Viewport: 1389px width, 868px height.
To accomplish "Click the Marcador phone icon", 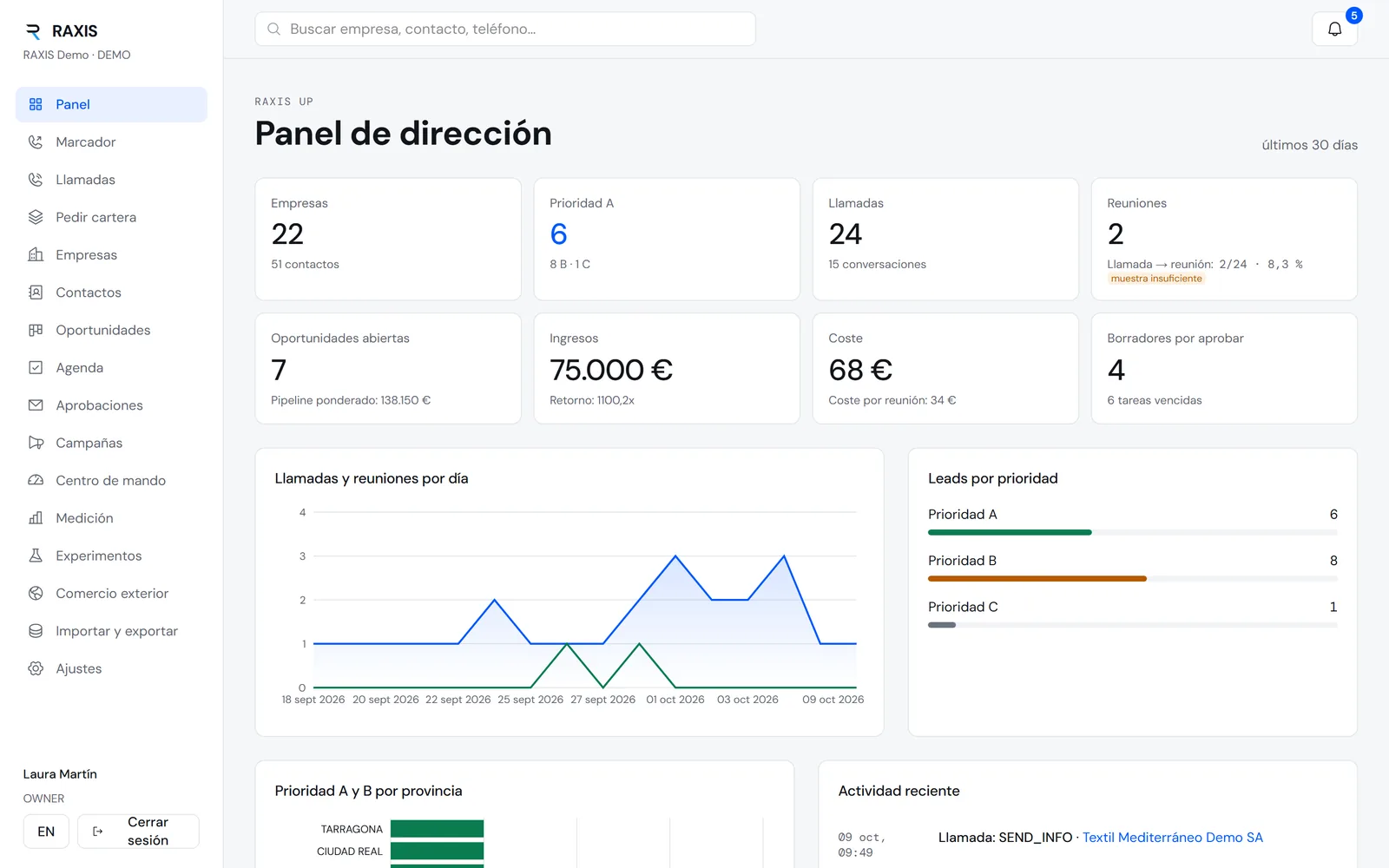I will tap(36, 141).
